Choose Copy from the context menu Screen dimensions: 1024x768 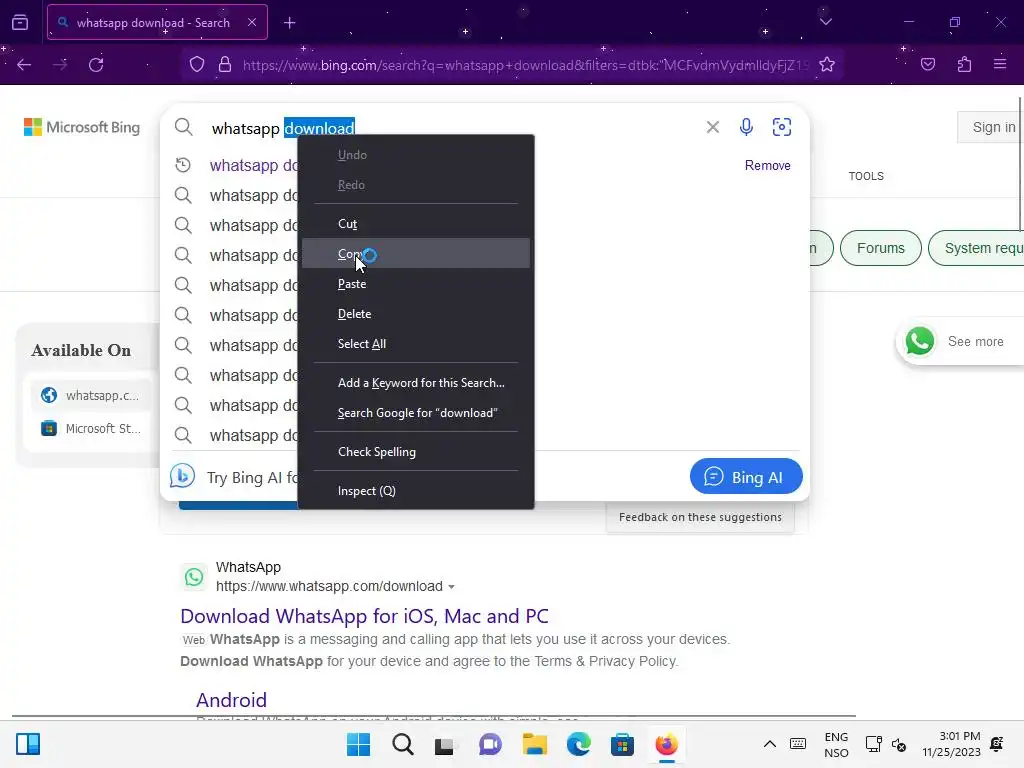pyautogui.click(x=416, y=253)
